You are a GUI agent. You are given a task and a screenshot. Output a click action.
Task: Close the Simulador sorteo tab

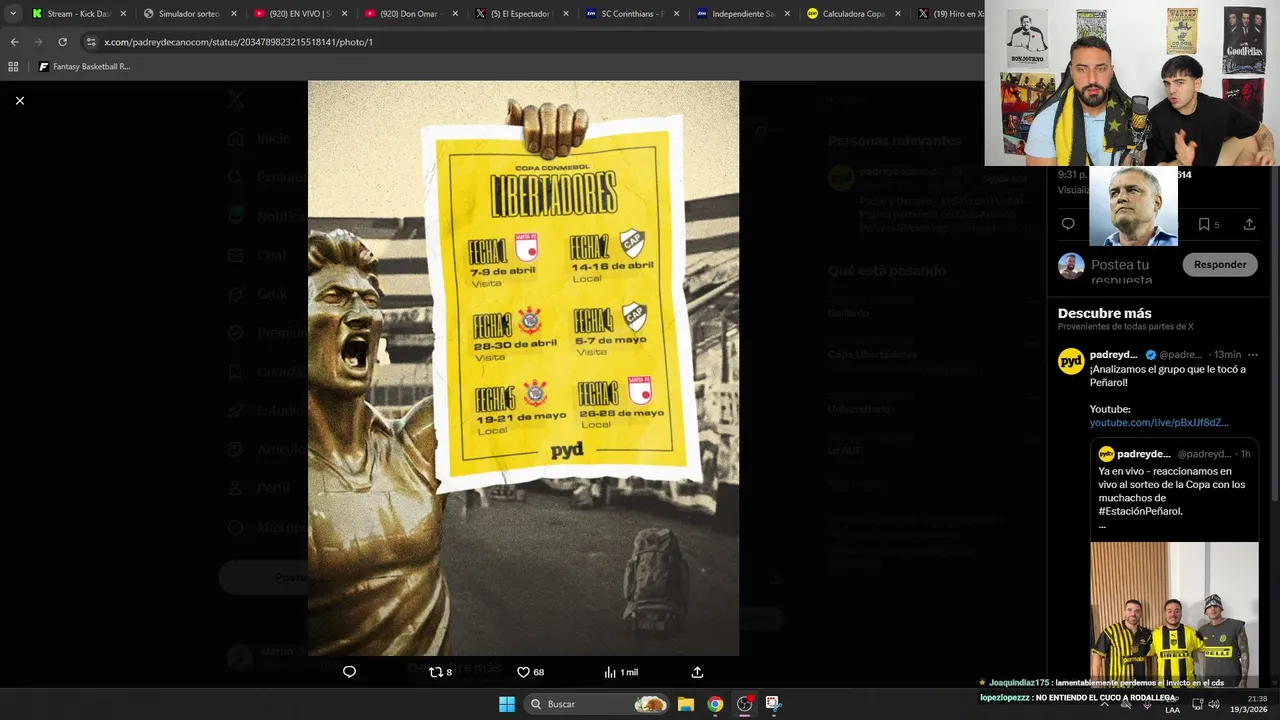coord(234,14)
